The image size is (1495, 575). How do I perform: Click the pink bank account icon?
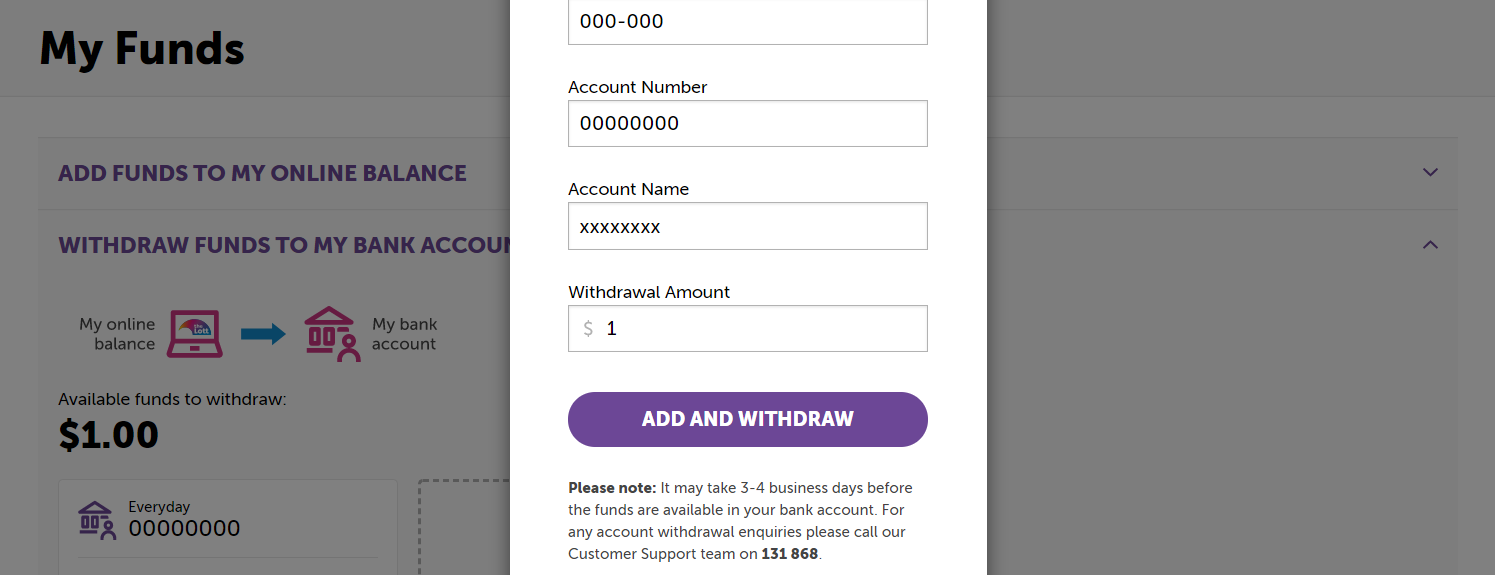tap(331, 334)
